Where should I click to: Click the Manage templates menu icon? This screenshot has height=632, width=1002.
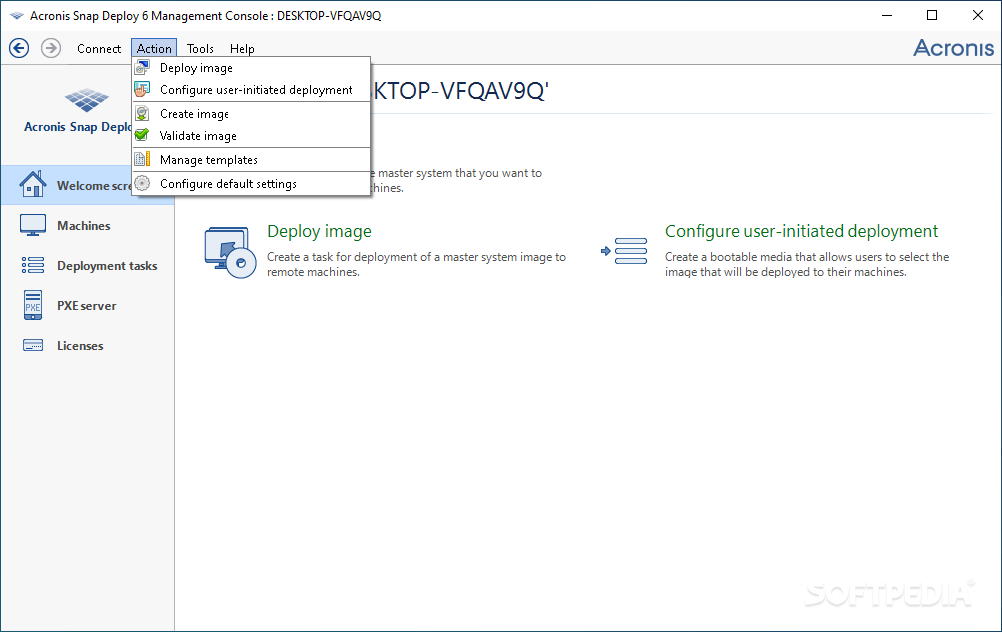pos(142,159)
